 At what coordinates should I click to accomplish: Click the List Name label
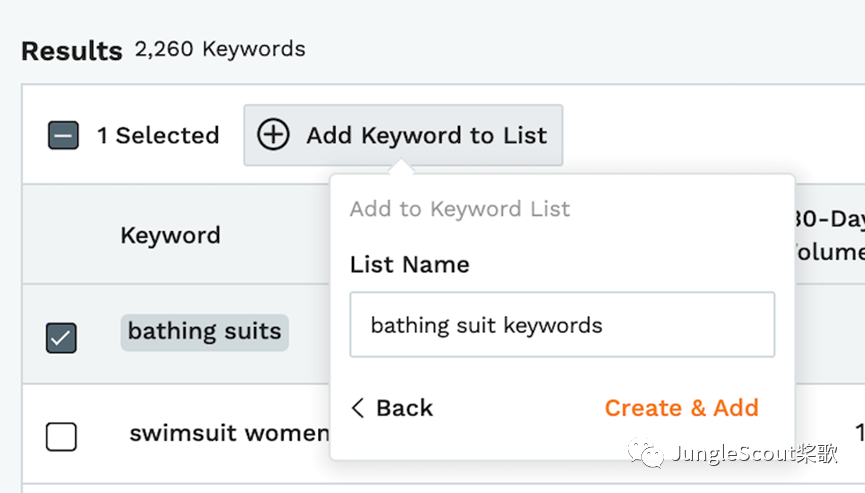[x=409, y=265]
